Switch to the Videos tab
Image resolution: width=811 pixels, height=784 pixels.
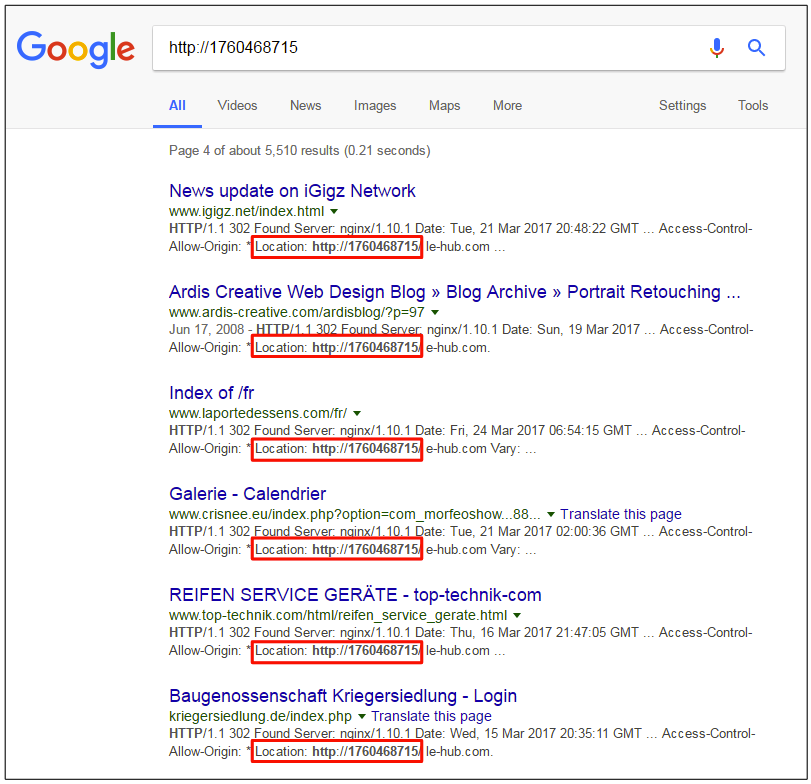237,105
